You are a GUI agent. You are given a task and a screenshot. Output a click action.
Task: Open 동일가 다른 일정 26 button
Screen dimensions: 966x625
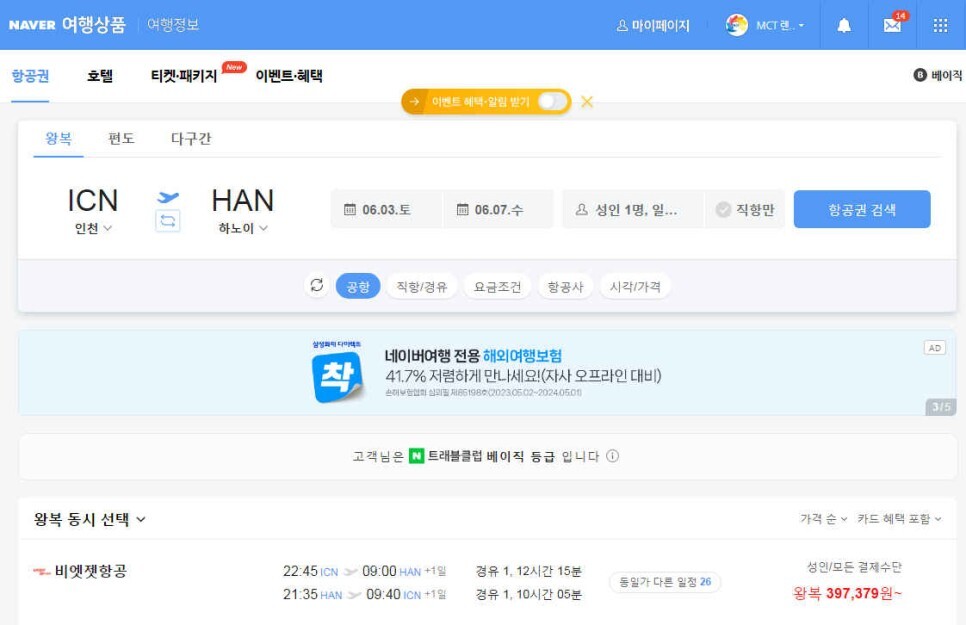(665, 582)
